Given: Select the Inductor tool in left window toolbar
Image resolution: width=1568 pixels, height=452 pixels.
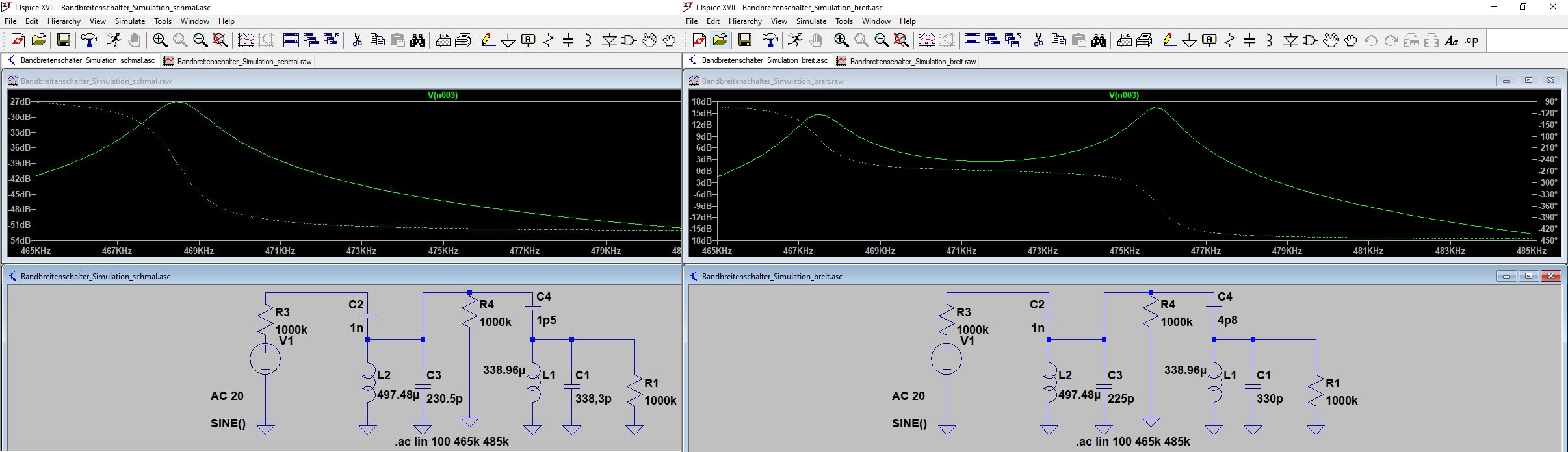Looking at the screenshot, I should pos(588,40).
